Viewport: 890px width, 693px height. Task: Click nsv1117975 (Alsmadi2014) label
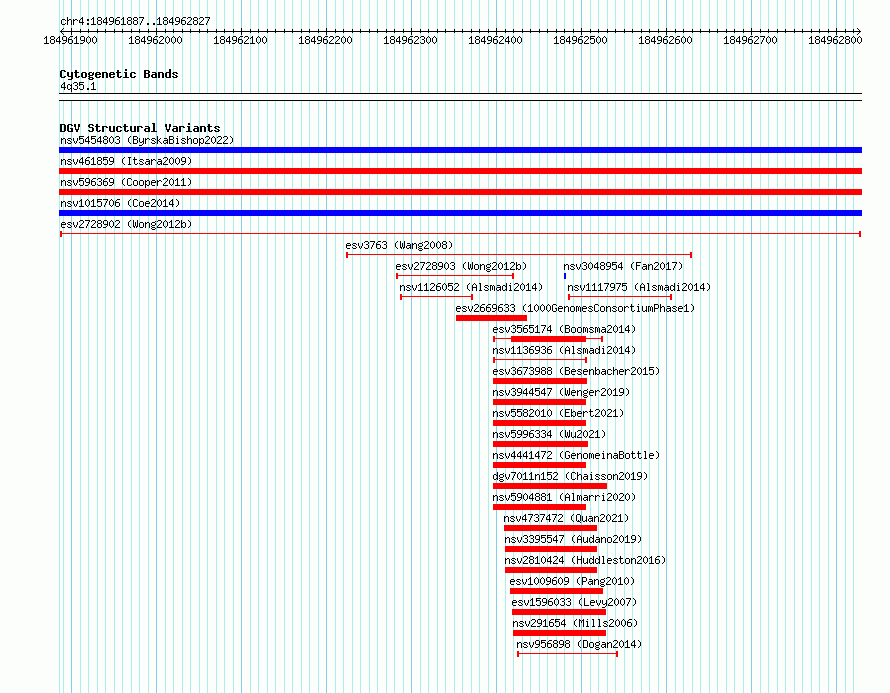pyautogui.click(x=639, y=287)
